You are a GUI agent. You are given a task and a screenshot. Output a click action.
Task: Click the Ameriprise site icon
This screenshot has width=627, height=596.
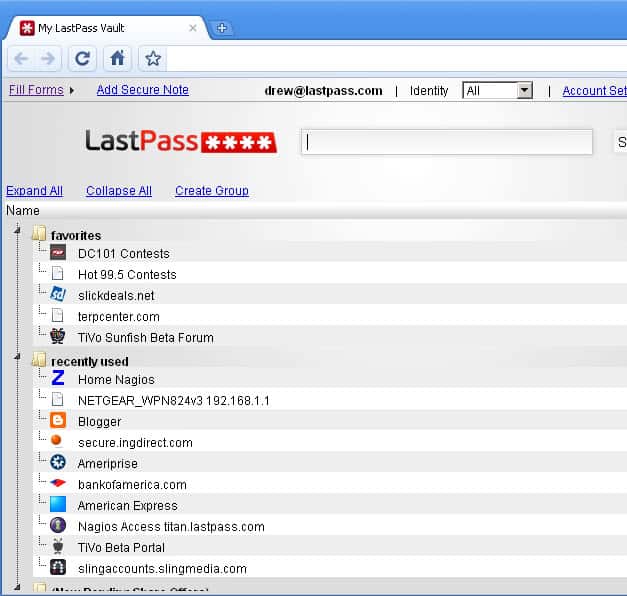pyautogui.click(x=58, y=463)
